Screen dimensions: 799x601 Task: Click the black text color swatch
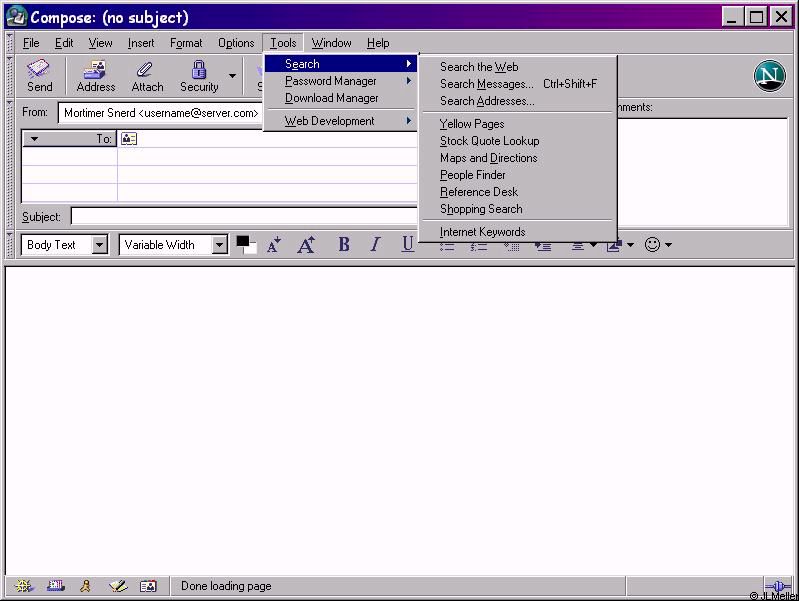tap(243, 241)
